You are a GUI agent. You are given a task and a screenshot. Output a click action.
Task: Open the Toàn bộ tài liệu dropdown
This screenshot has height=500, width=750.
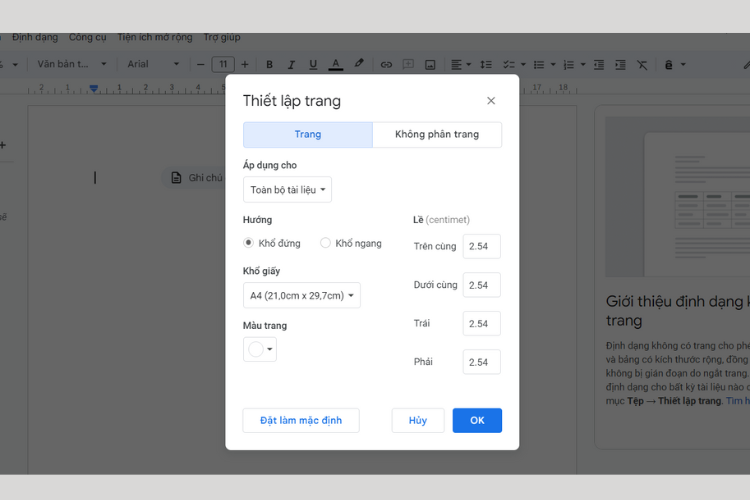288,189
